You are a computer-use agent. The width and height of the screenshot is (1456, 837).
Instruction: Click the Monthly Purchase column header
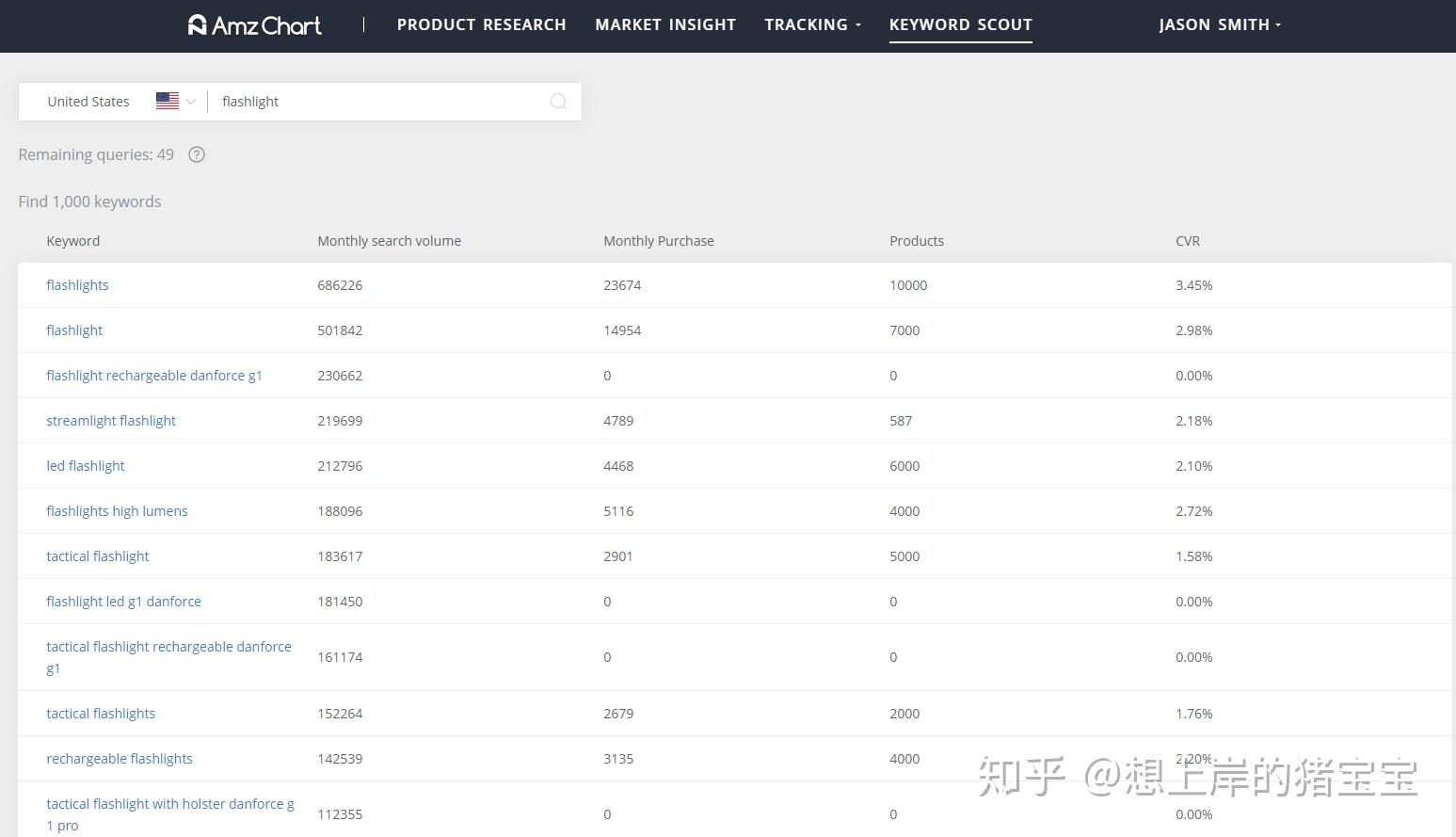(x=659, y=241)
